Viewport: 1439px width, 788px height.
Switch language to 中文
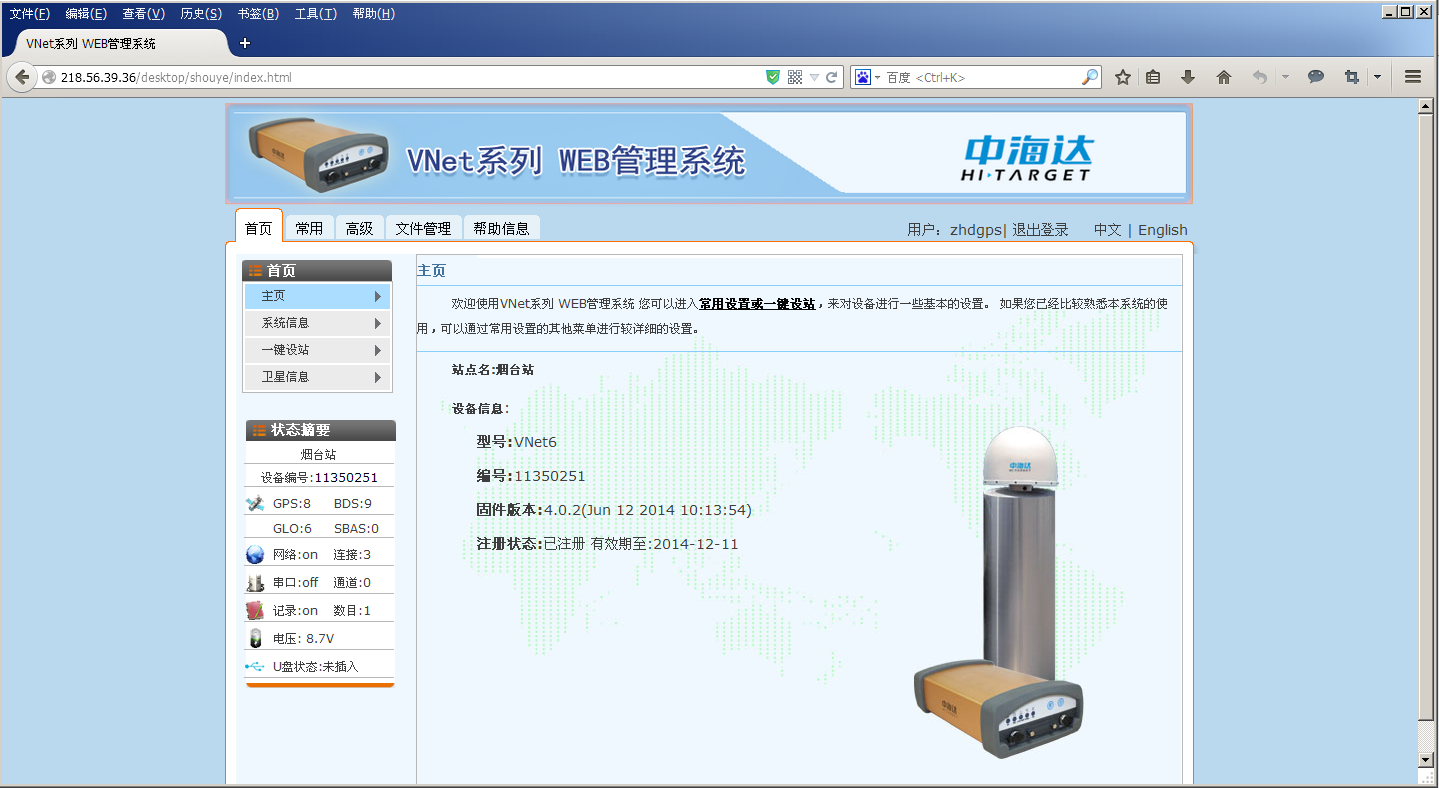click(1107, 230)
